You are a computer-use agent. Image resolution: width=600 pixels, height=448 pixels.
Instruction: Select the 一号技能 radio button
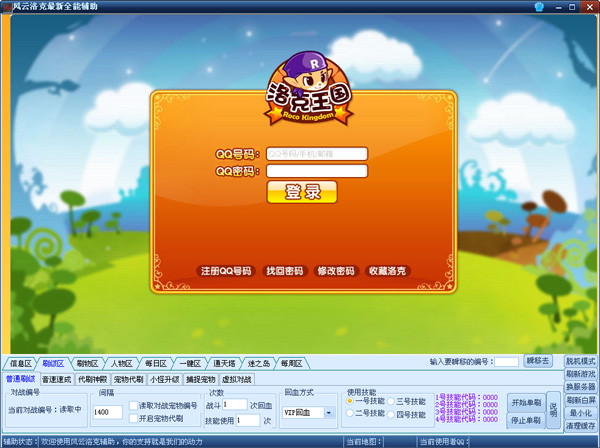349,401
